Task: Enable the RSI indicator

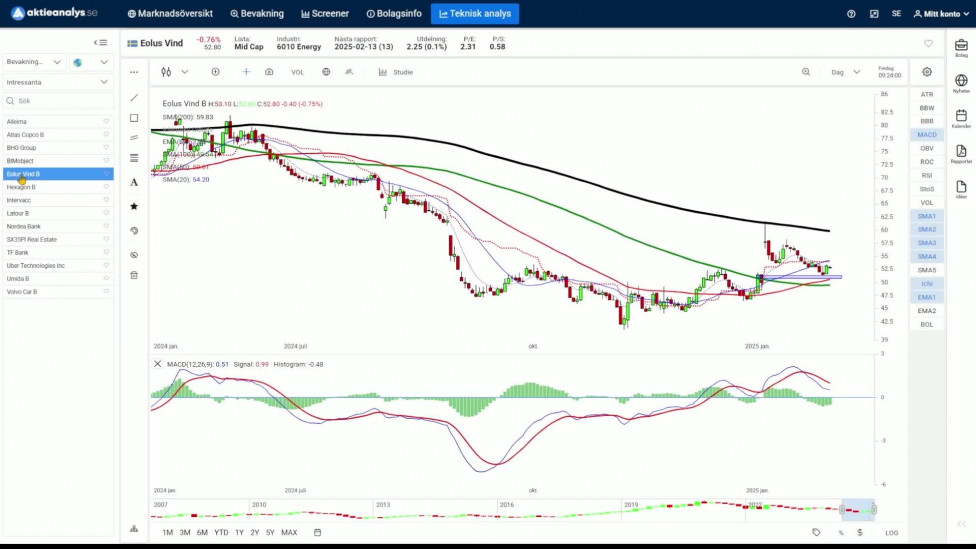Action: point(927,175)
